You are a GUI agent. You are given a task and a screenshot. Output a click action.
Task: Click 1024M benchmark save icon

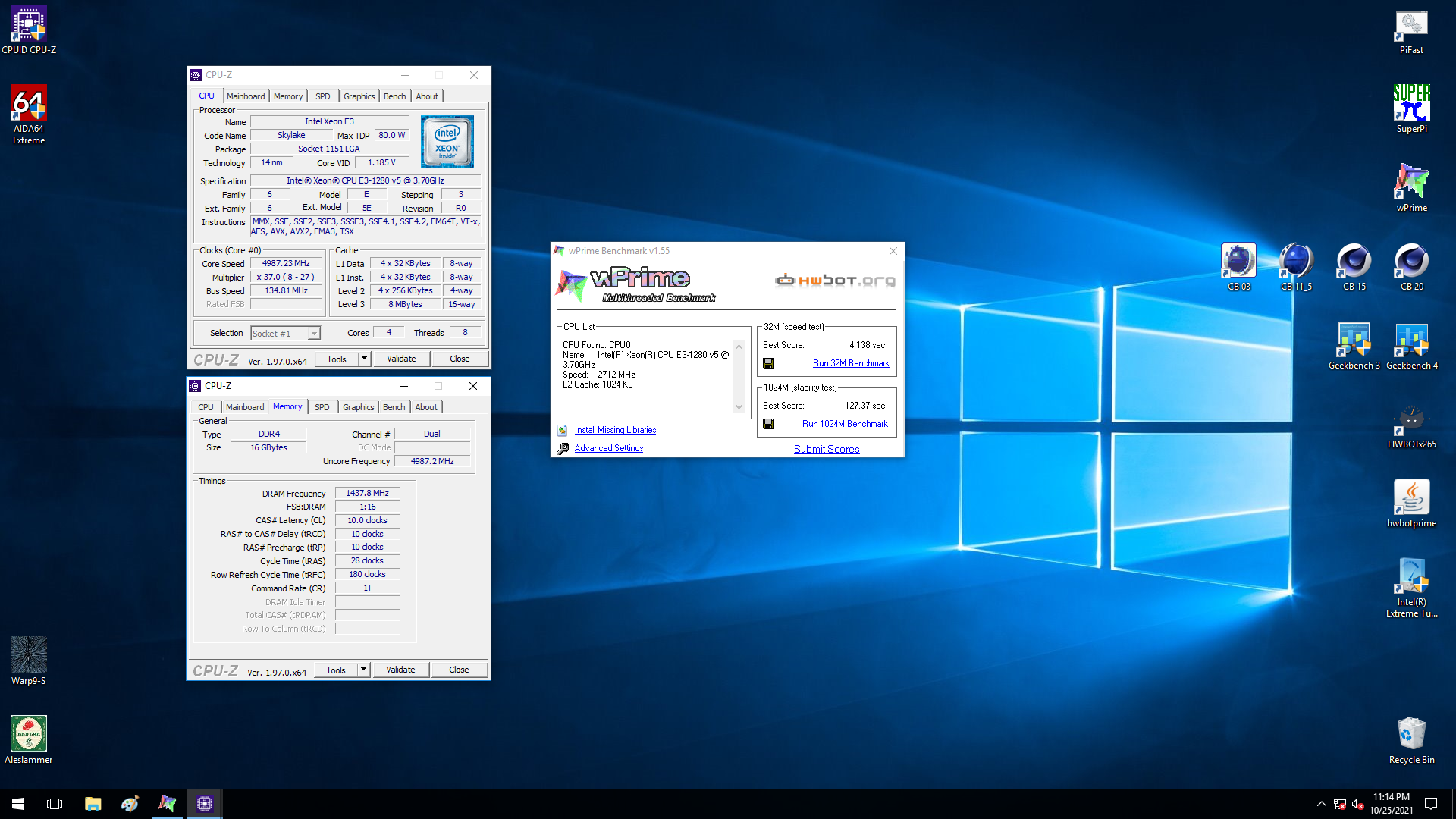coord(768,424)
